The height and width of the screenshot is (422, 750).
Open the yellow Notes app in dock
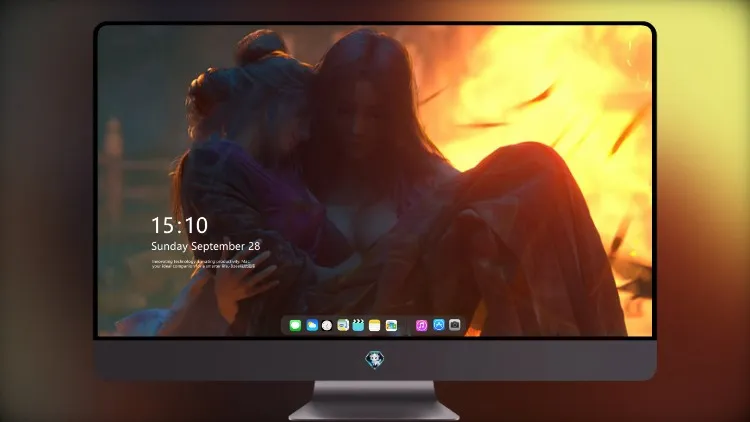point(375,325)
